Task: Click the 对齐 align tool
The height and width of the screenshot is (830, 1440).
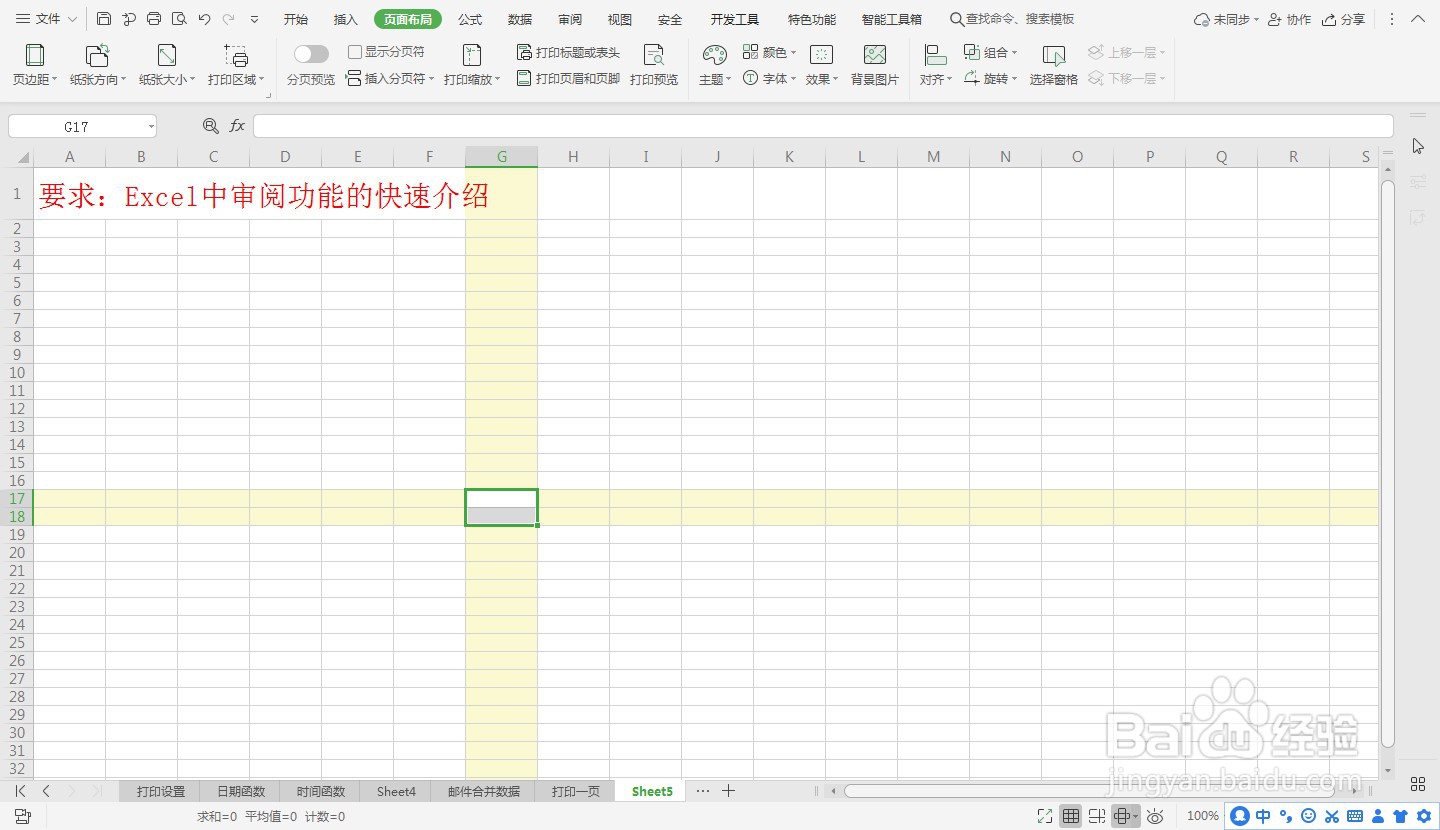Action: (x=936, y=65)
